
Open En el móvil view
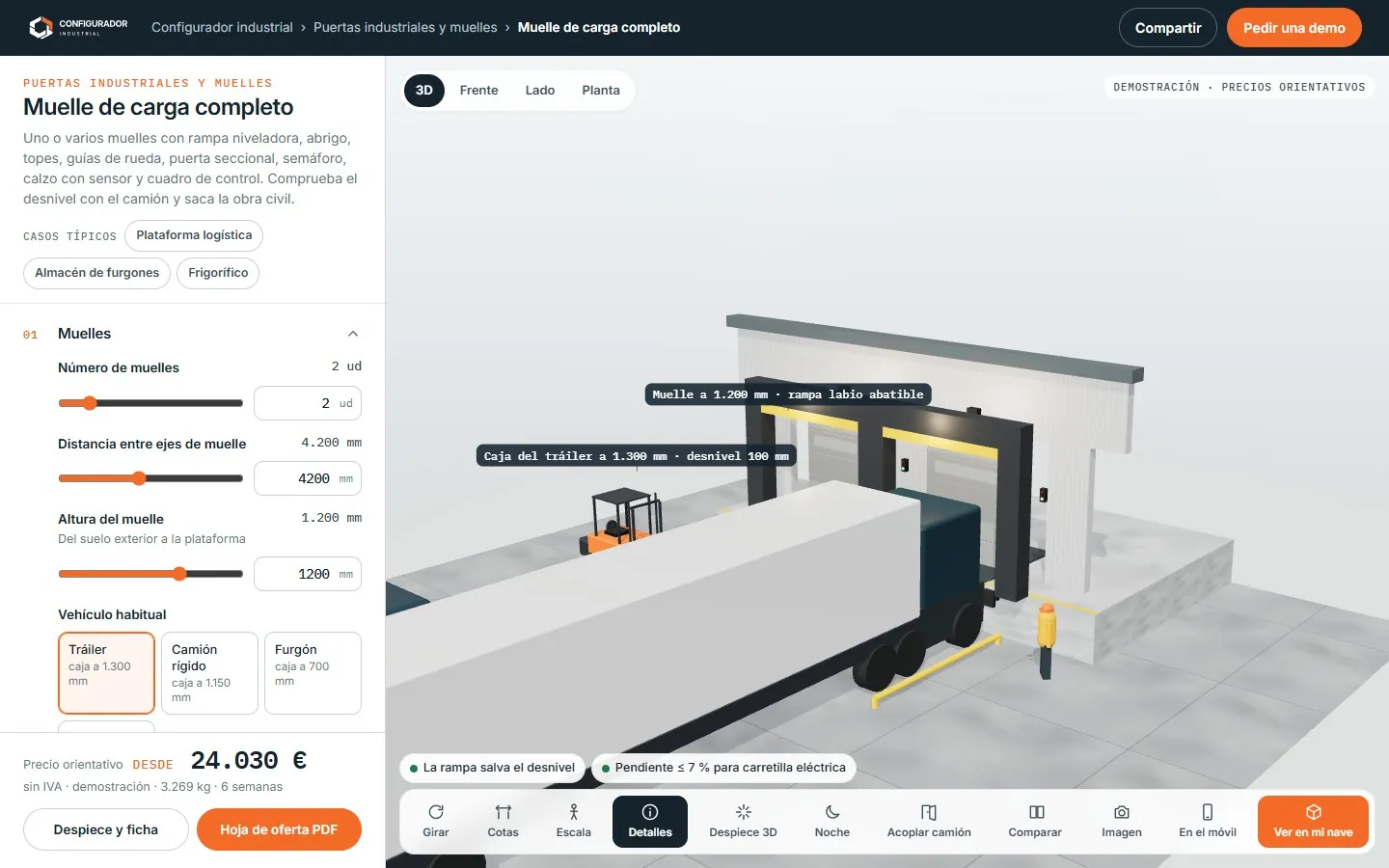click(1208, 822)
